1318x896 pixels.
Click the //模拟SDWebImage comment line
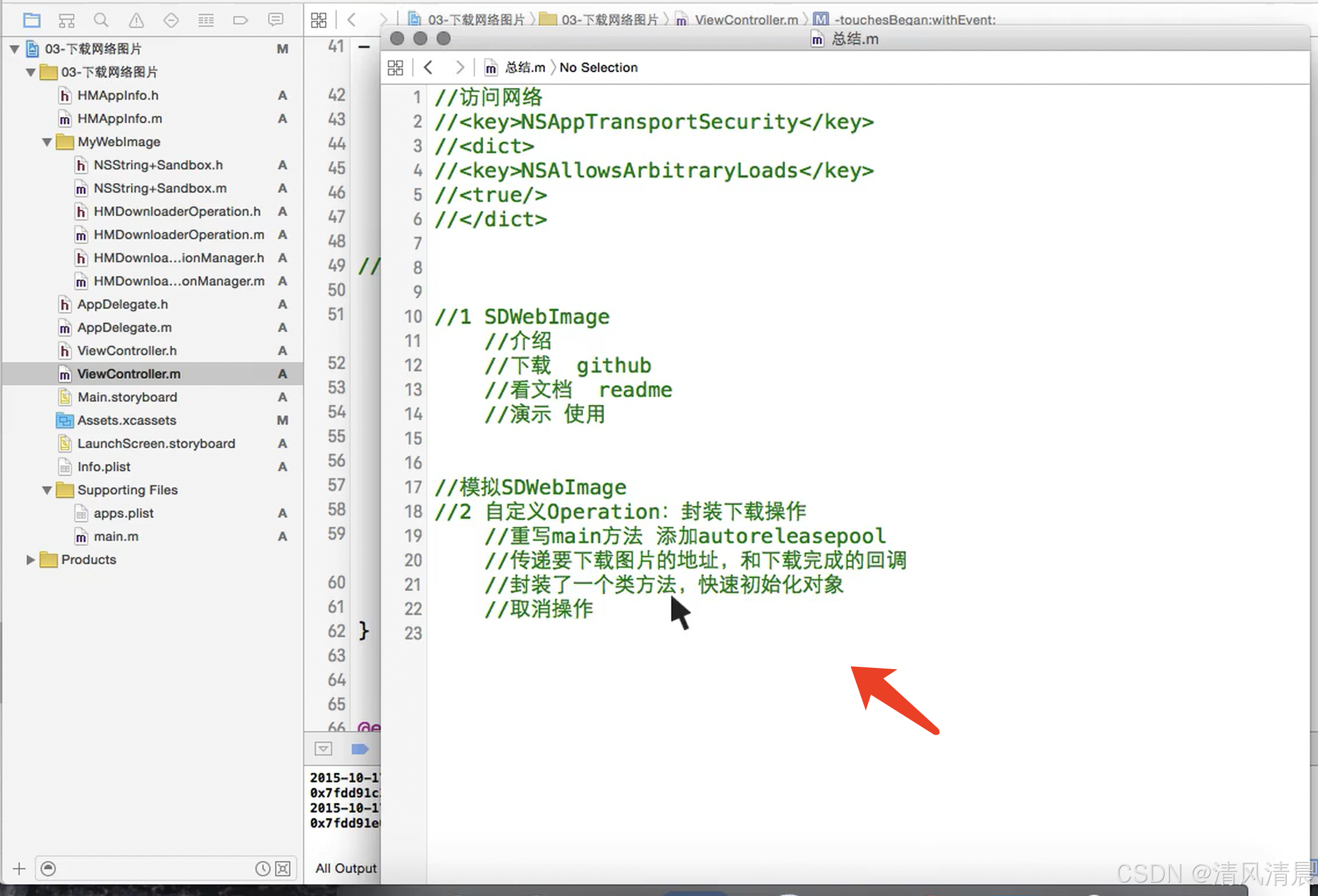(x=531, y=487)
